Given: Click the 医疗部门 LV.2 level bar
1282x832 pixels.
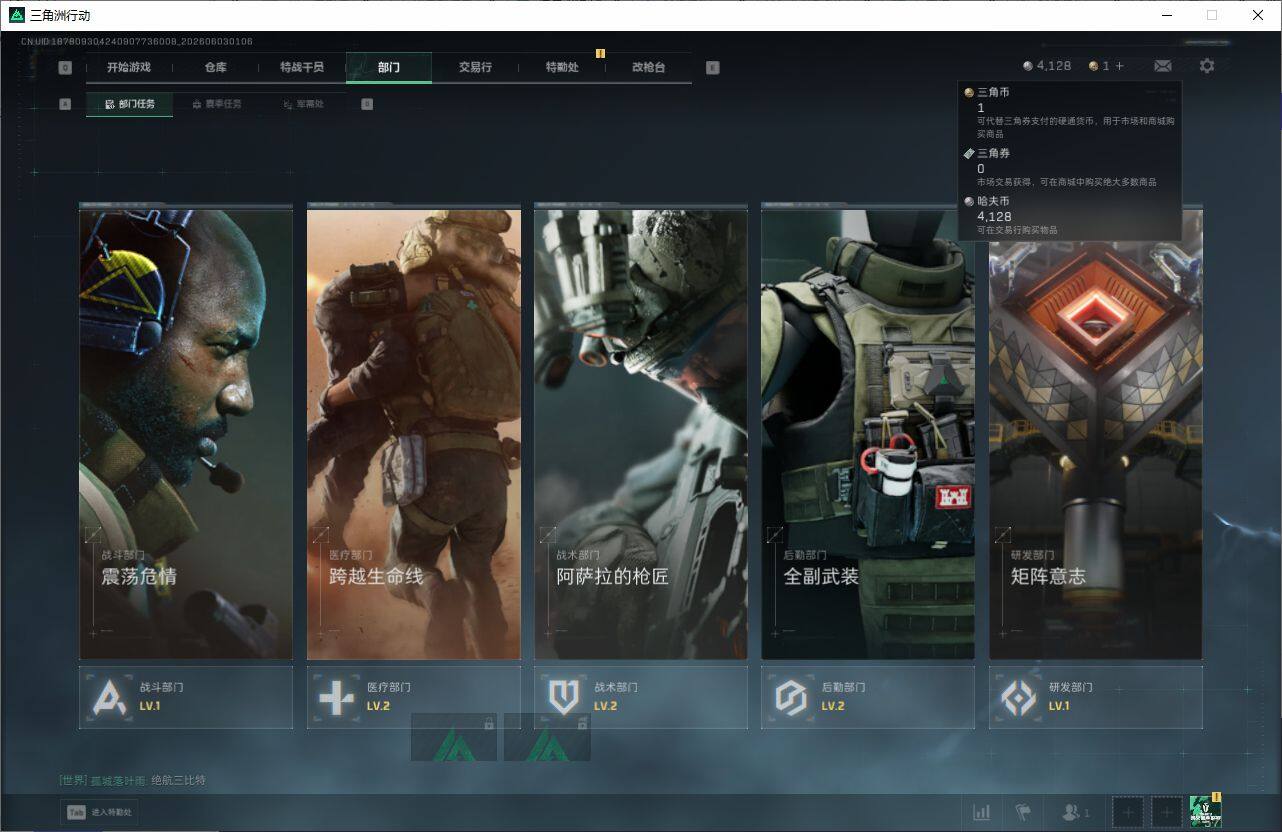Looking at the screenshot, I should (413, 697).
